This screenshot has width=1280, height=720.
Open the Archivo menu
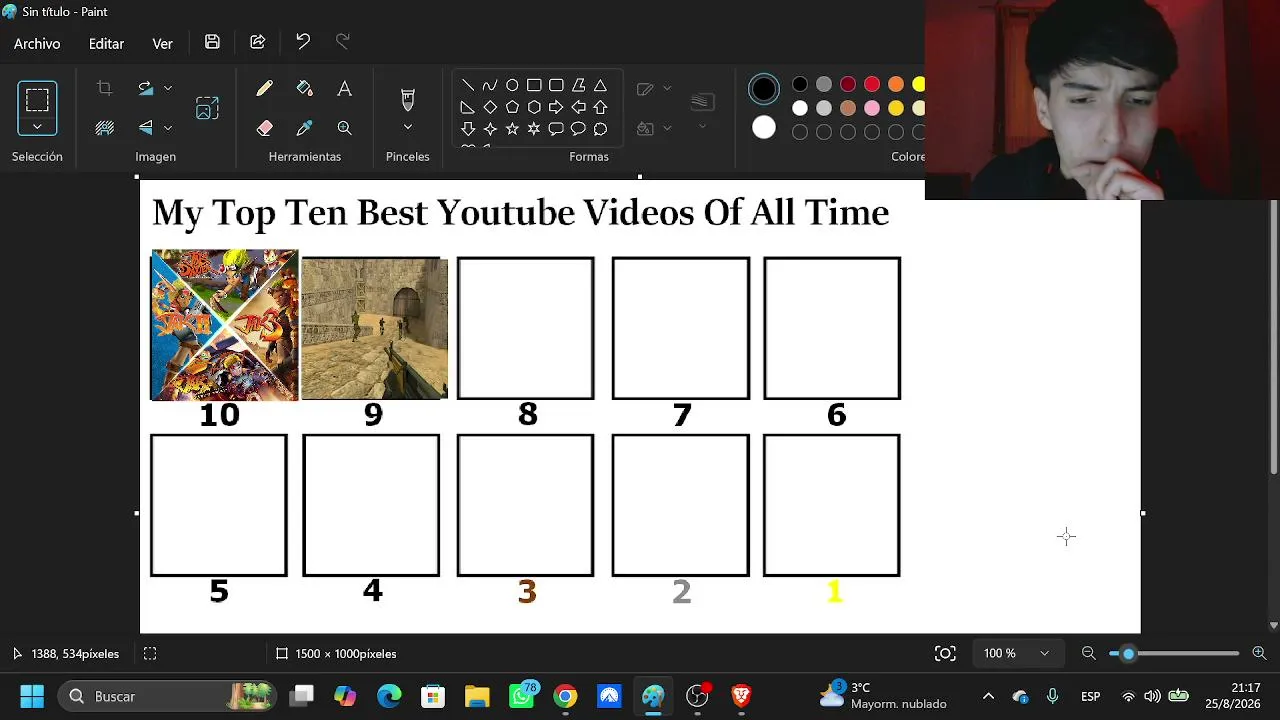(x=37, y=44)
